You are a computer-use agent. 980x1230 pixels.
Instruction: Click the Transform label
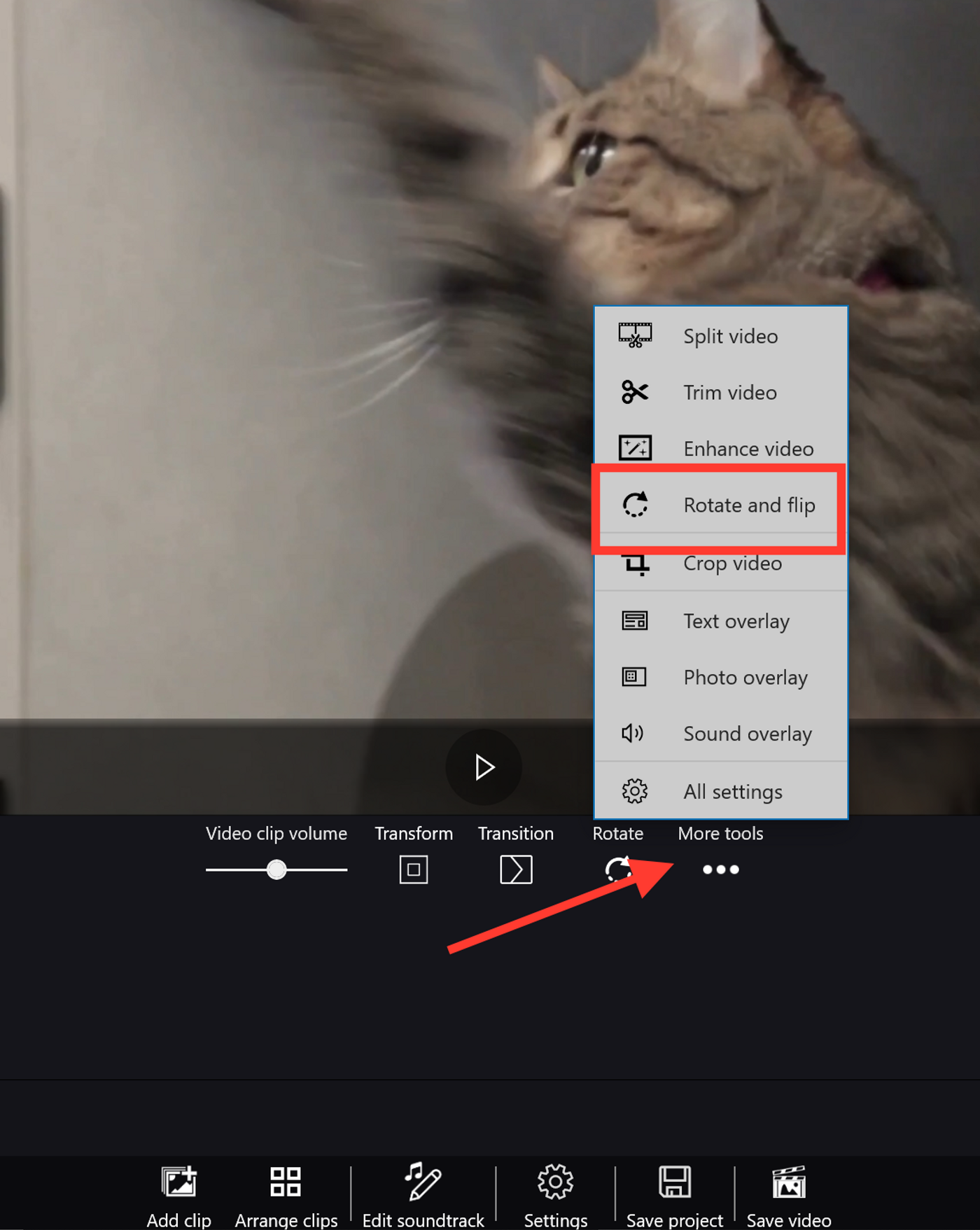[x=414, y=833]
